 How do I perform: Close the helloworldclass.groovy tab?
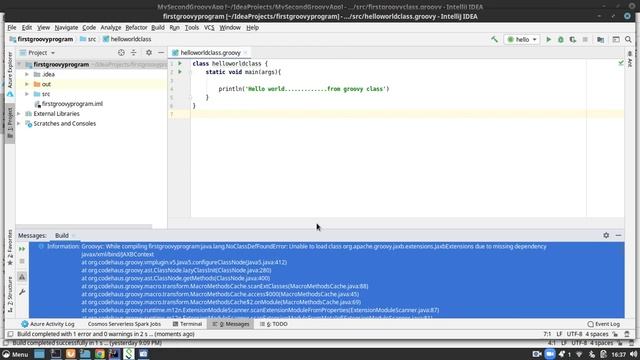[x=245, y=53]
